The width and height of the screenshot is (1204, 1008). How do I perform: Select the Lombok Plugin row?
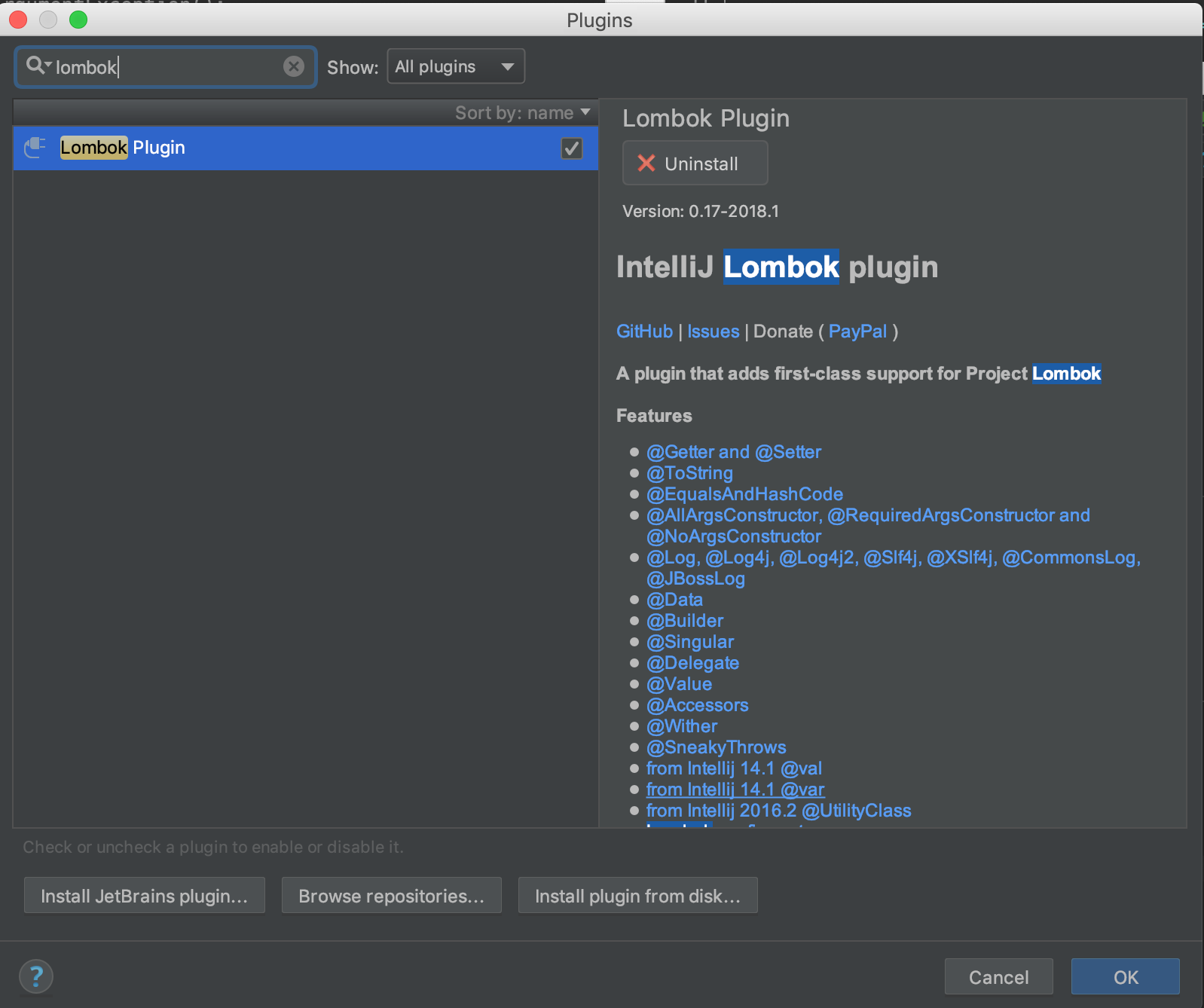(x=305, y=148)
